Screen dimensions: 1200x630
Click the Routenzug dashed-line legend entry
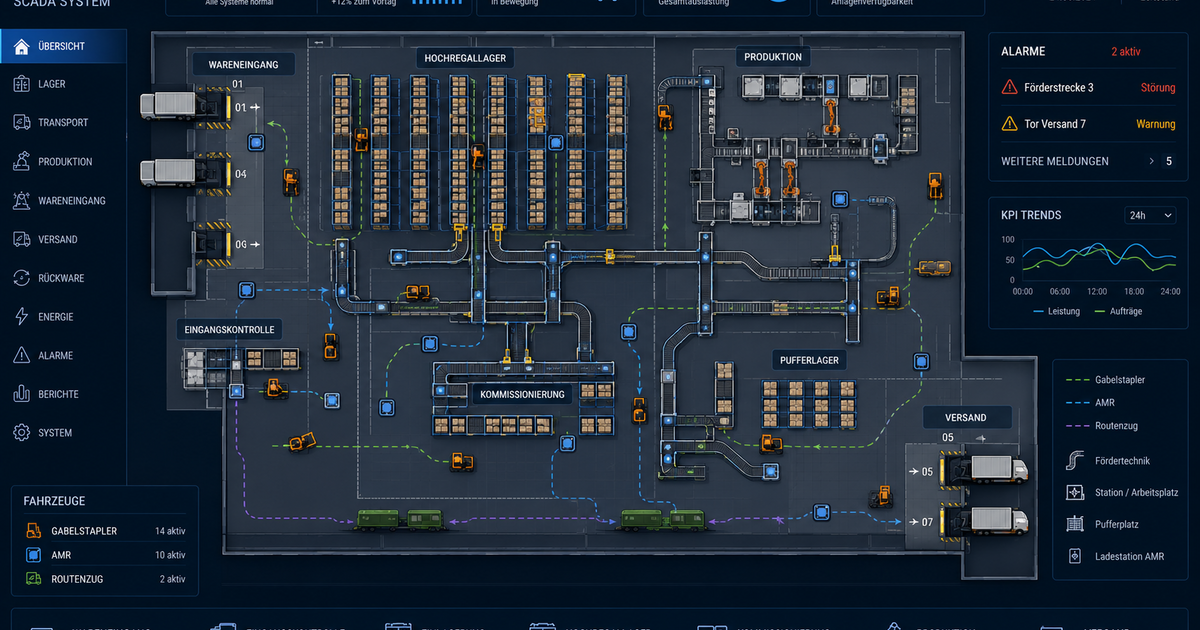coord(1102,426)
